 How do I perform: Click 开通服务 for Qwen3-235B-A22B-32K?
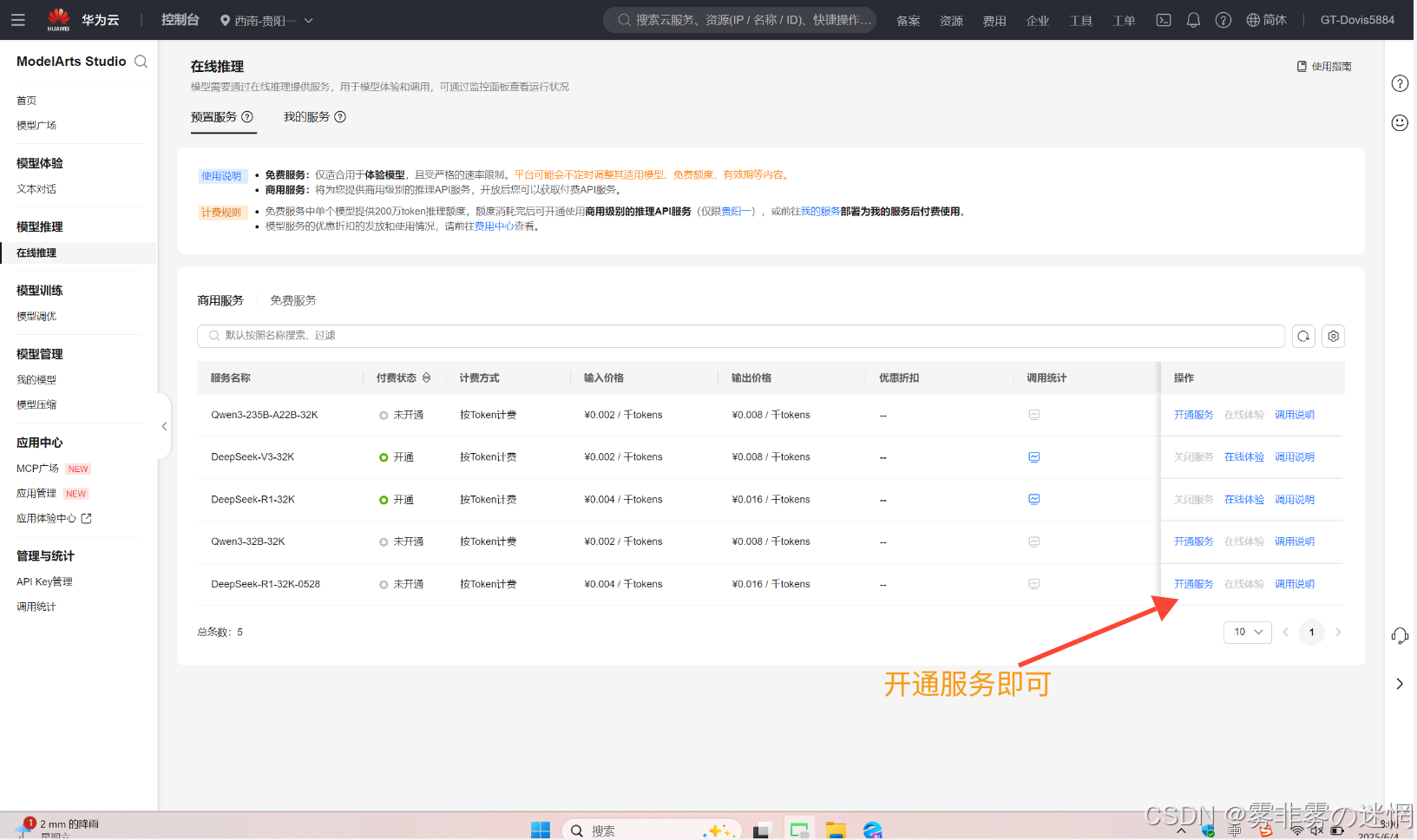[x=1194, y=415]
